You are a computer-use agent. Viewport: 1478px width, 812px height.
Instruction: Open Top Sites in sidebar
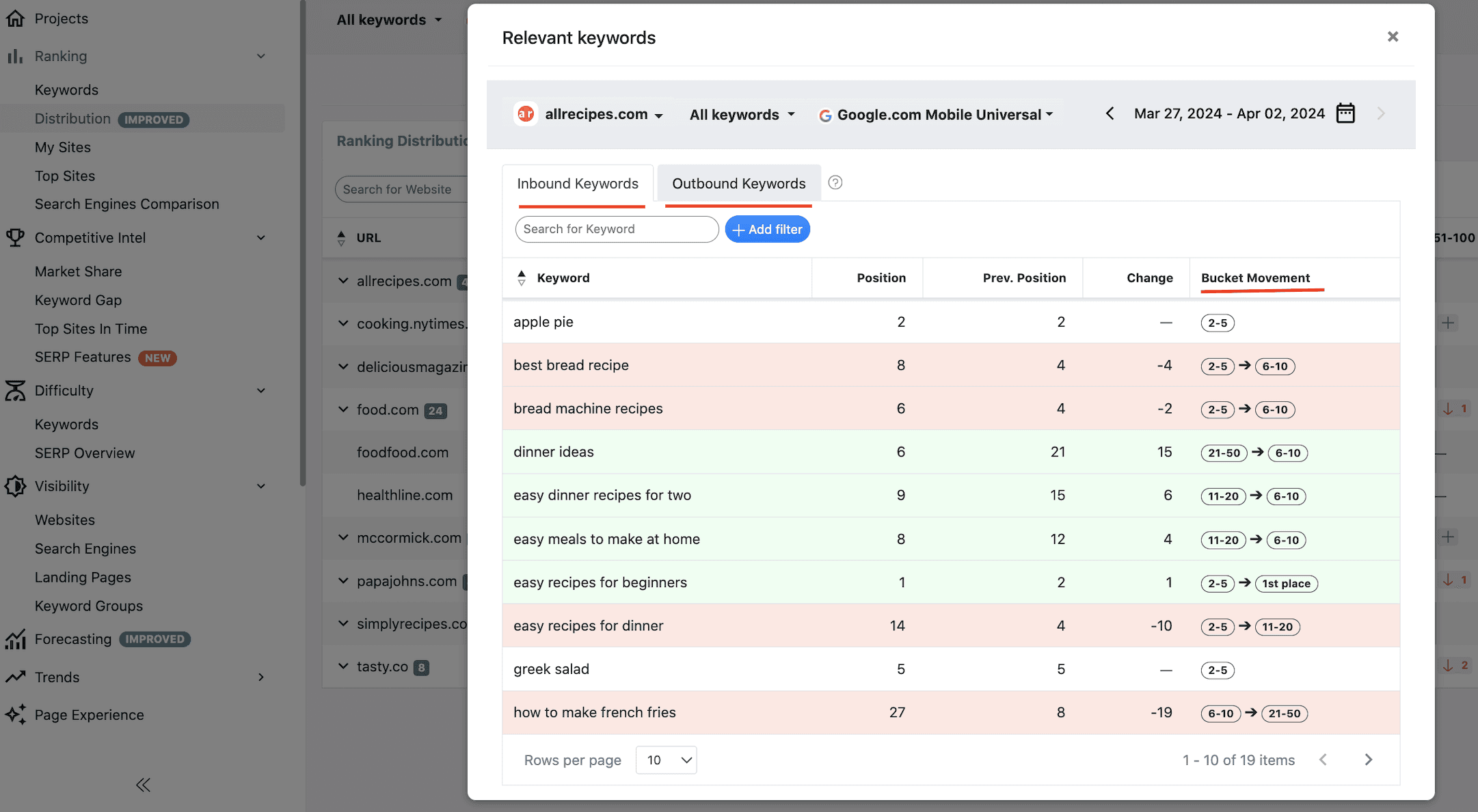[x=65, y=176]
